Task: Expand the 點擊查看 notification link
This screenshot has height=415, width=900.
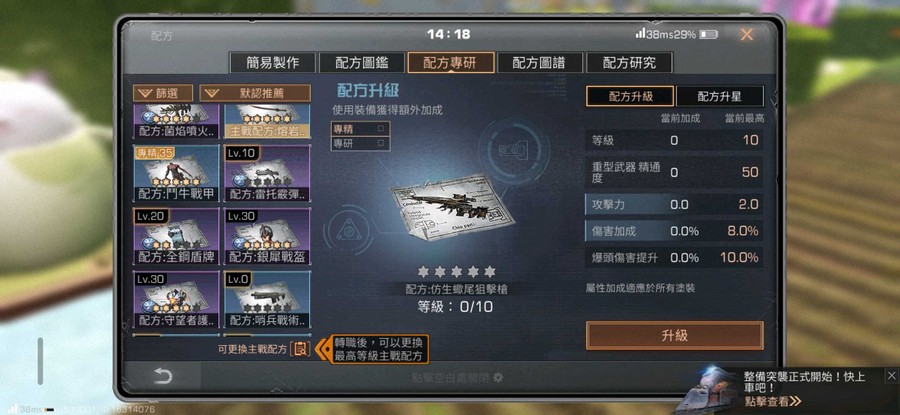Action: click(x=773, y=401)
